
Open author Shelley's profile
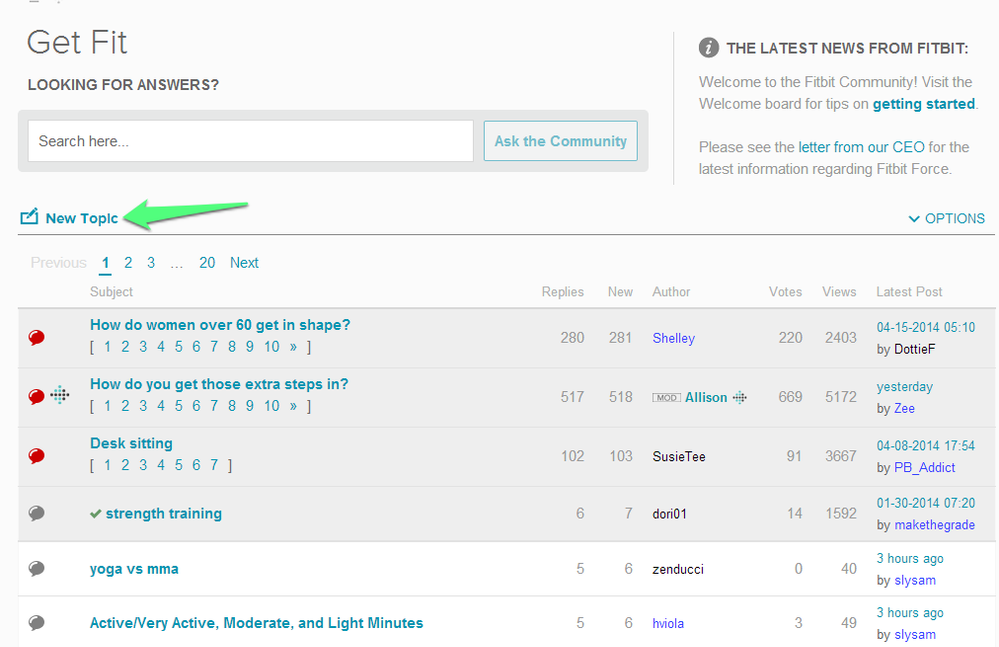pyautogui.click(x=673, y=338)
